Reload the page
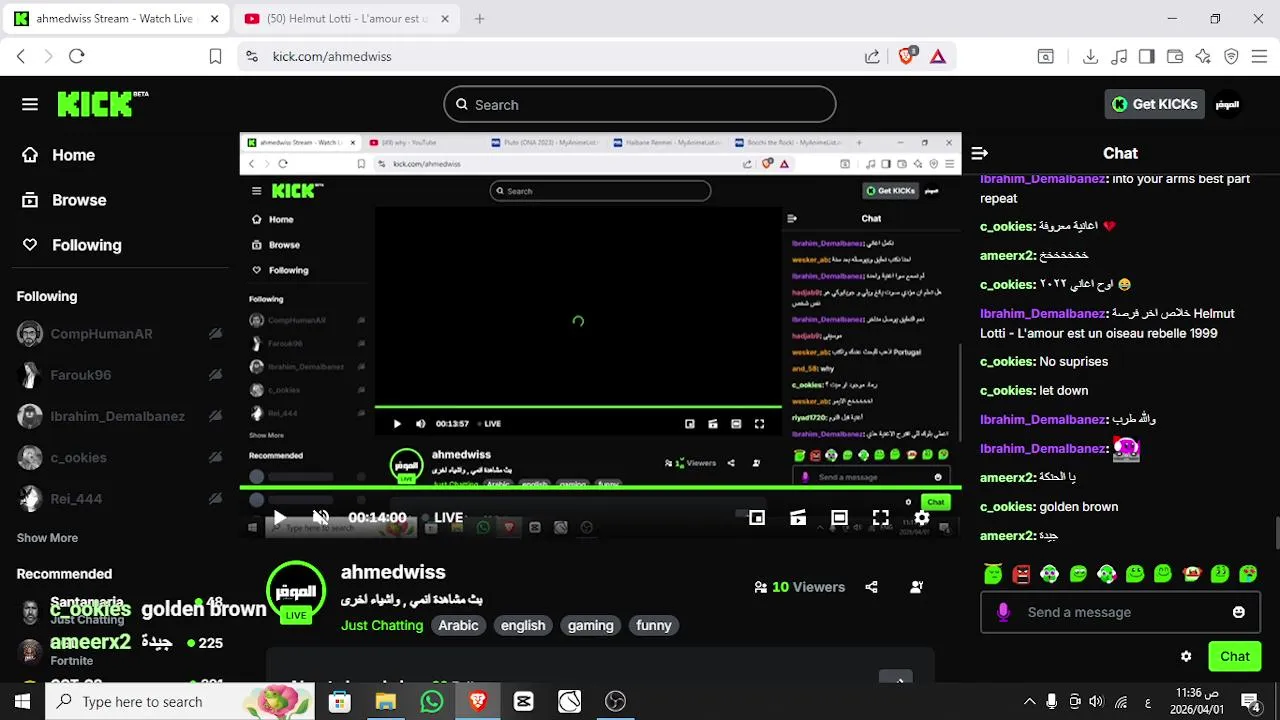The image size is (1280, 720). (x=76, y=56)
